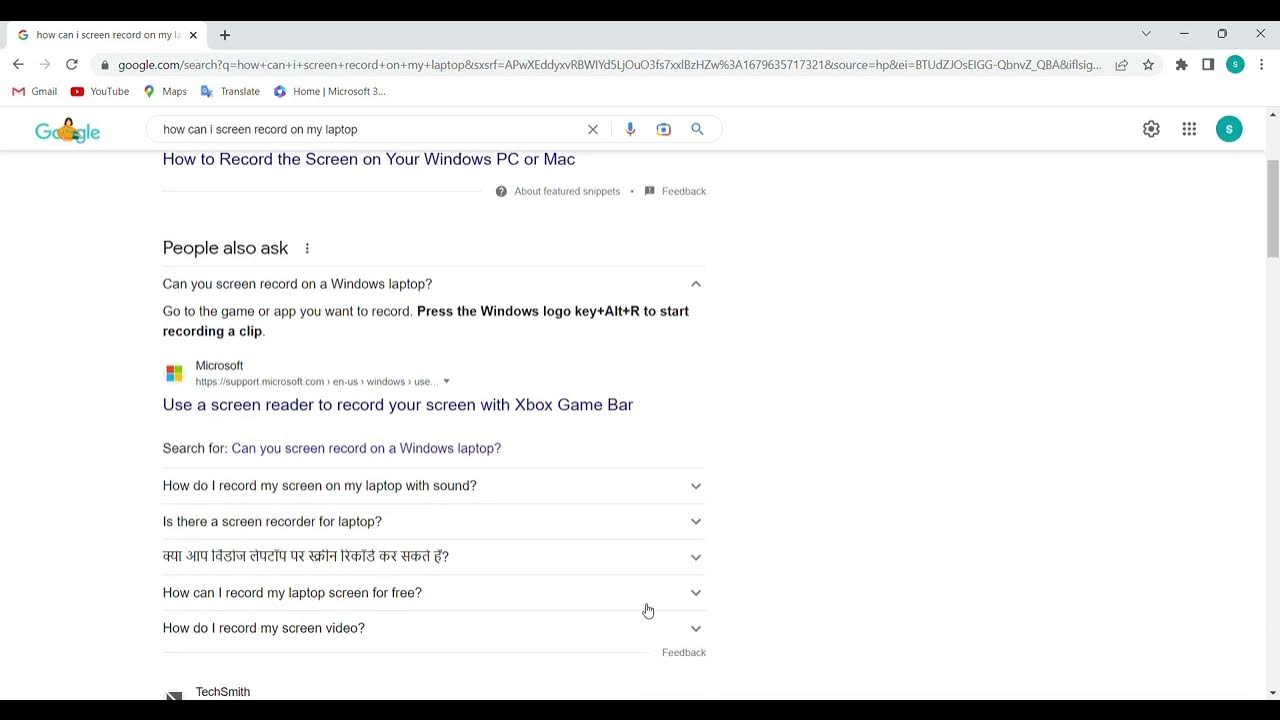Reload the page with refresh icon

72,64
